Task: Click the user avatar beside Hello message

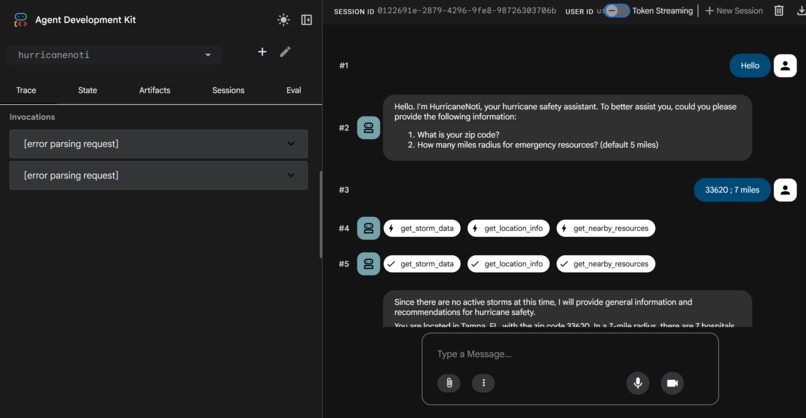Action: (785, 66)
